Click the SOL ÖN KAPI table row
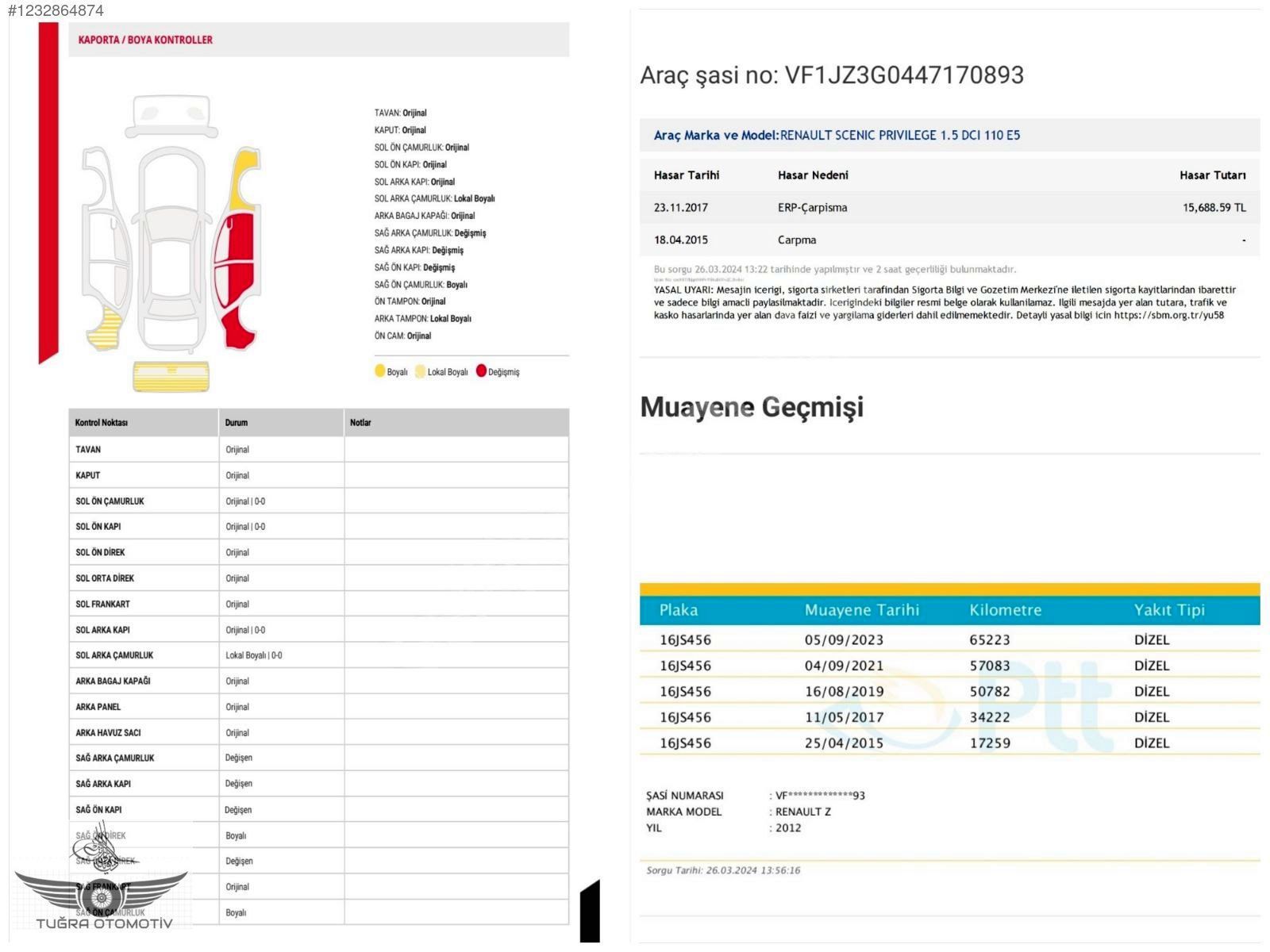Image resolution: width=1270 pixels, height=952 pixels. pos(319,527)
